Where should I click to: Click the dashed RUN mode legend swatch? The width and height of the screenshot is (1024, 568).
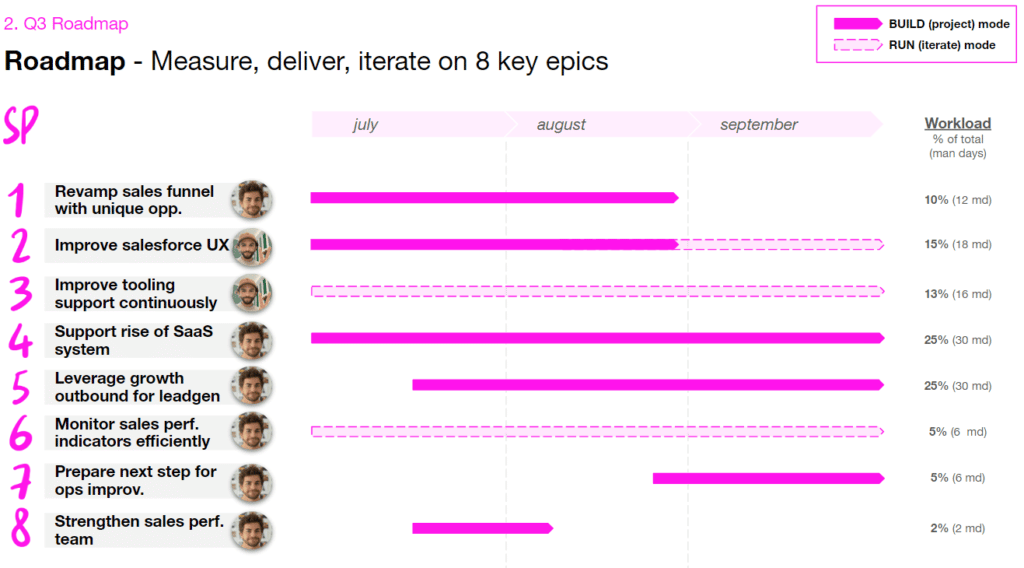point(857,45)
